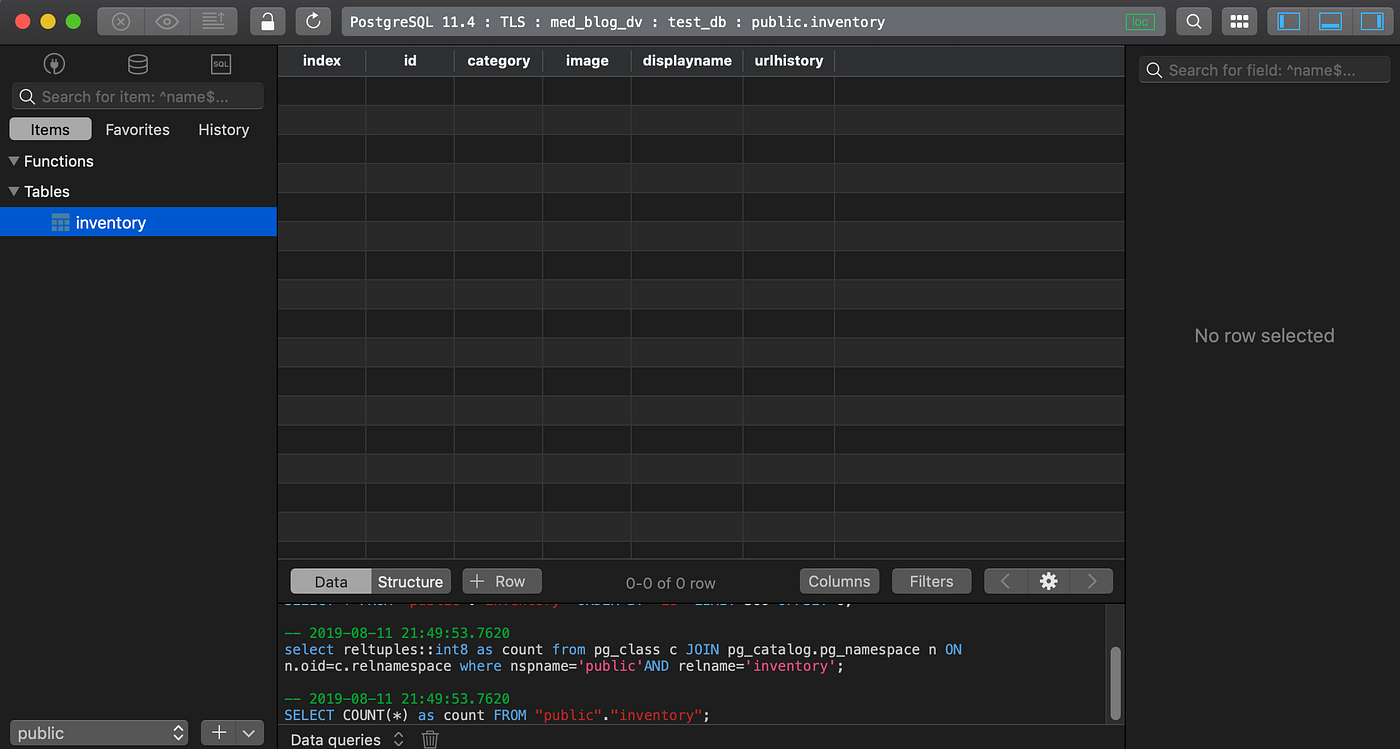
Task: Switch to the Favorites tab
Action: click(x=137, y=129)
